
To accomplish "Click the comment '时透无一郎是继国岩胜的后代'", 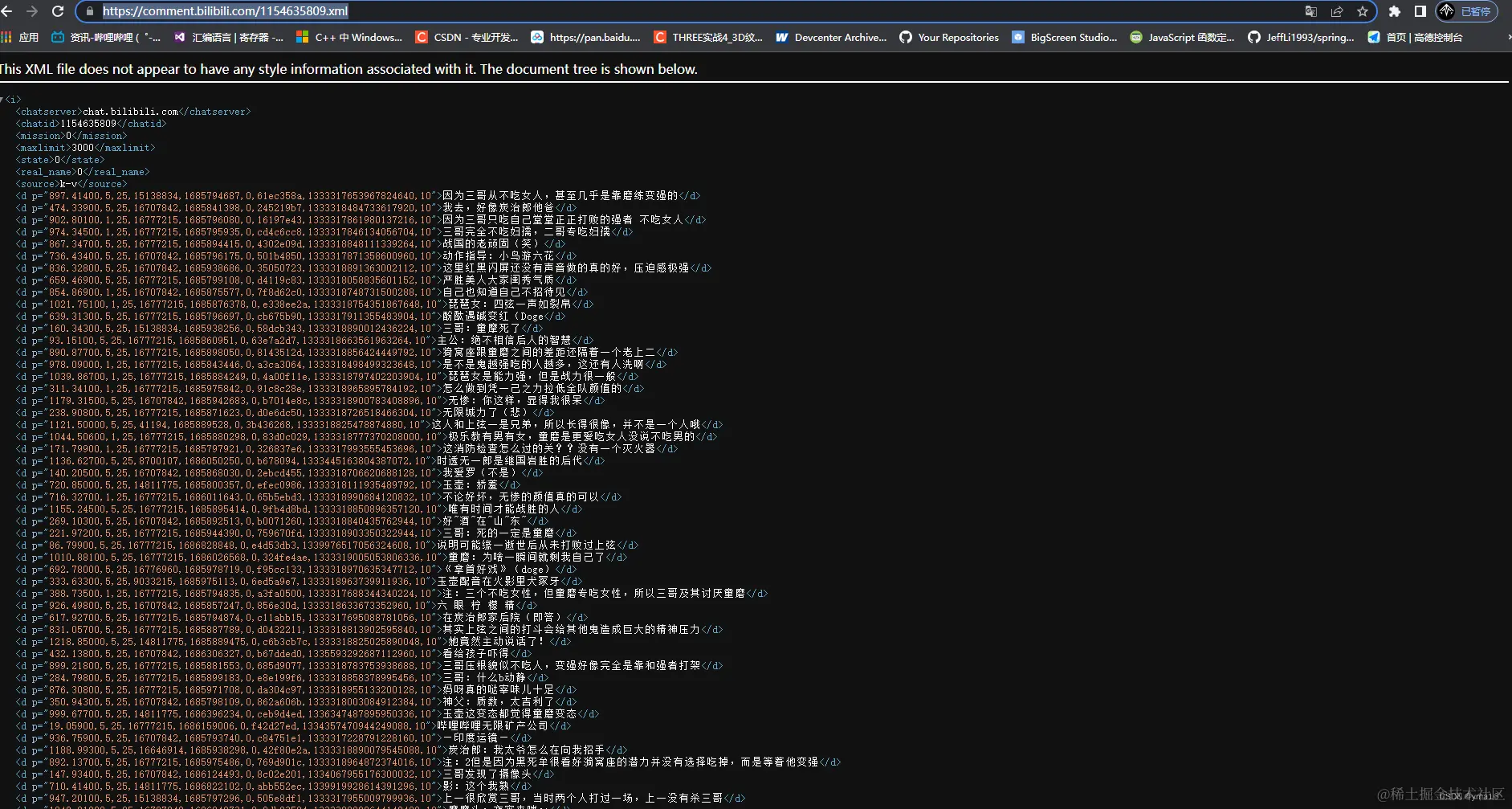I will [x=510, y=461].
